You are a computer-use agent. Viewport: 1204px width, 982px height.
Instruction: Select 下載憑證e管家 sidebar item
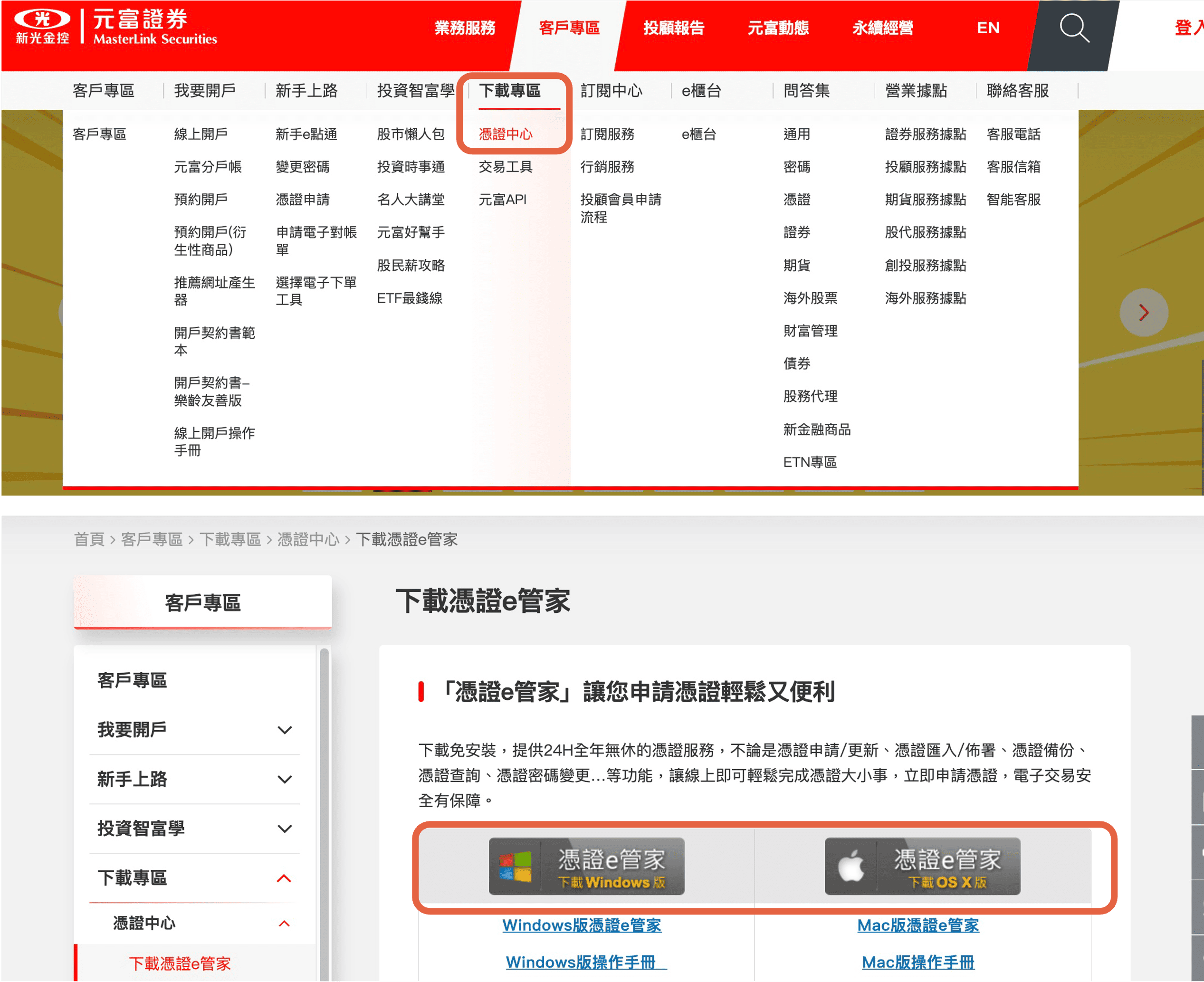coord(195,963)
